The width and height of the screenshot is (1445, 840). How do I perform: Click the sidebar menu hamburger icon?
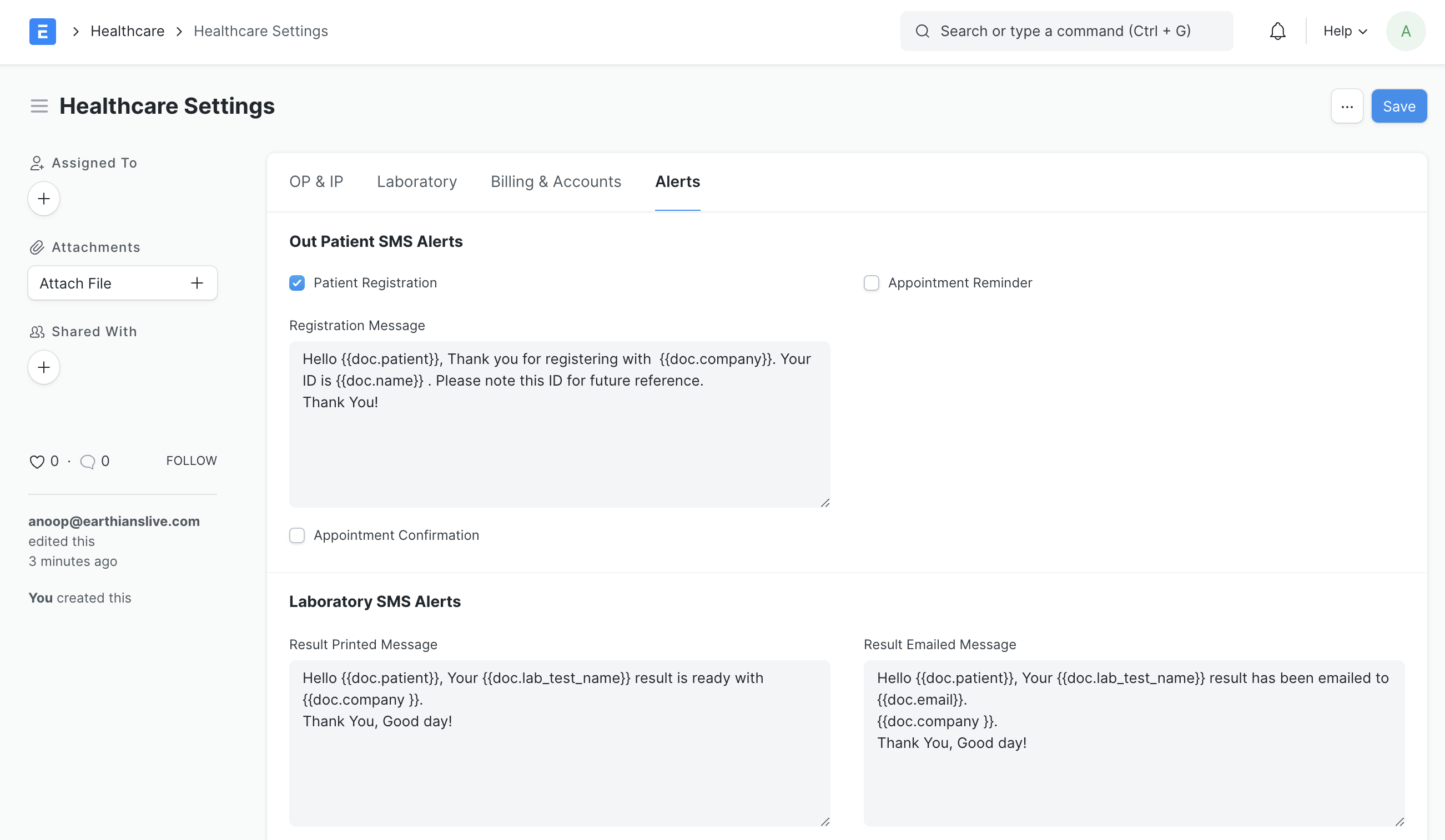pos(39,106)
